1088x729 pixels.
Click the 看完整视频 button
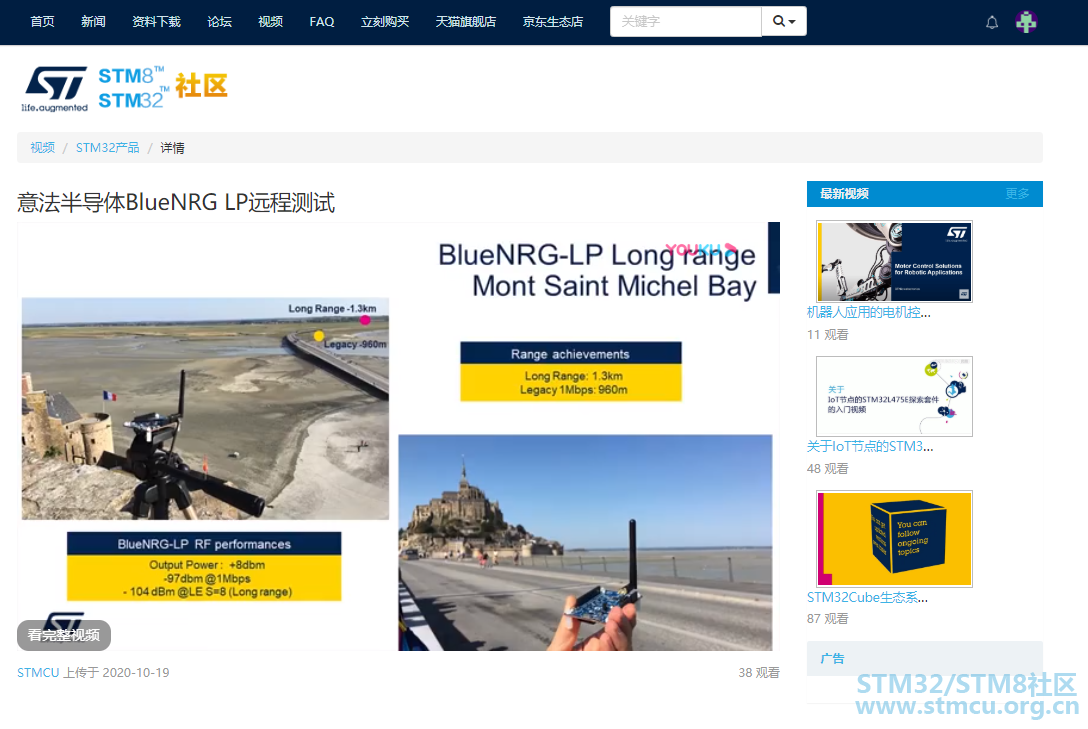pos(64,635)
